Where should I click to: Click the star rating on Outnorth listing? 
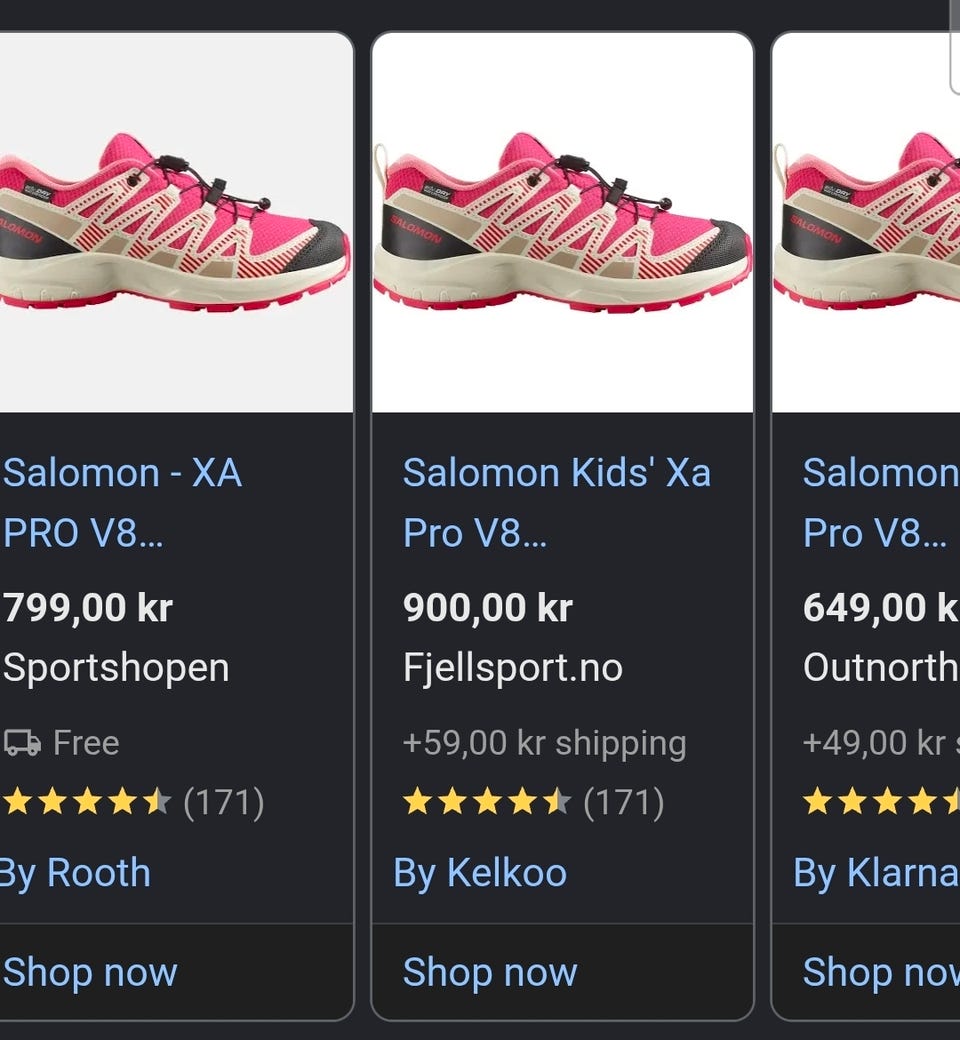[881, 802]
